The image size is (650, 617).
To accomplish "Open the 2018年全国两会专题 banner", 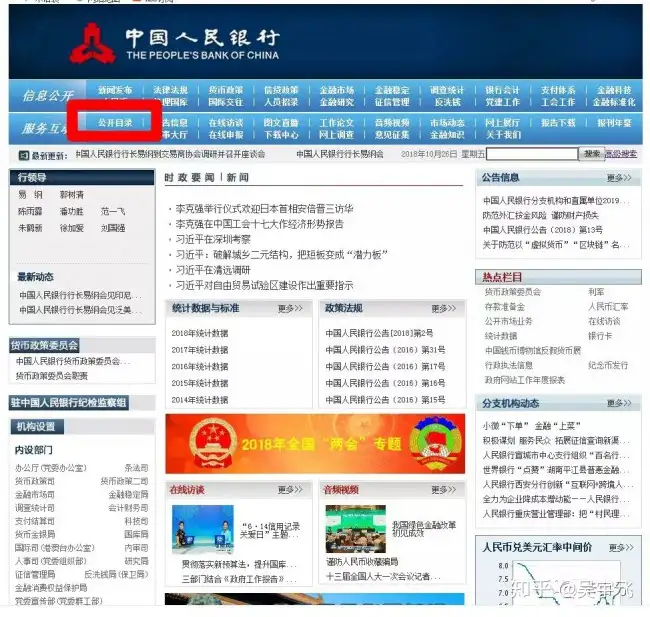I will pos(315,444).
